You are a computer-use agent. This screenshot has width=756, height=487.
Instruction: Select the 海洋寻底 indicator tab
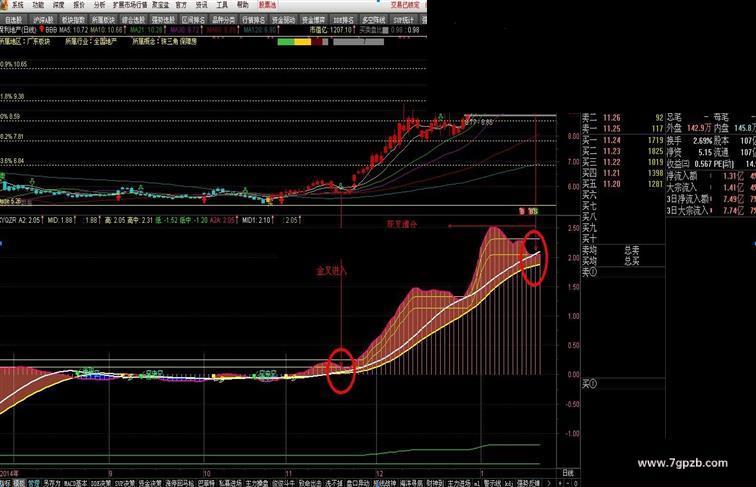[411, 483]
